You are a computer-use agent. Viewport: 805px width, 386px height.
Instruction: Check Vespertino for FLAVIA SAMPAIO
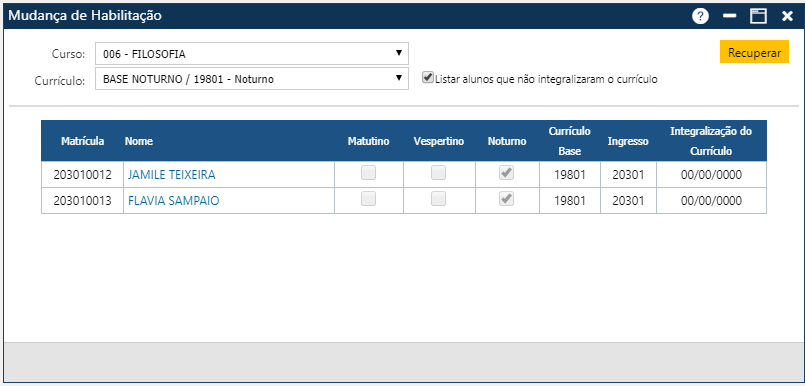click(438, 199)
